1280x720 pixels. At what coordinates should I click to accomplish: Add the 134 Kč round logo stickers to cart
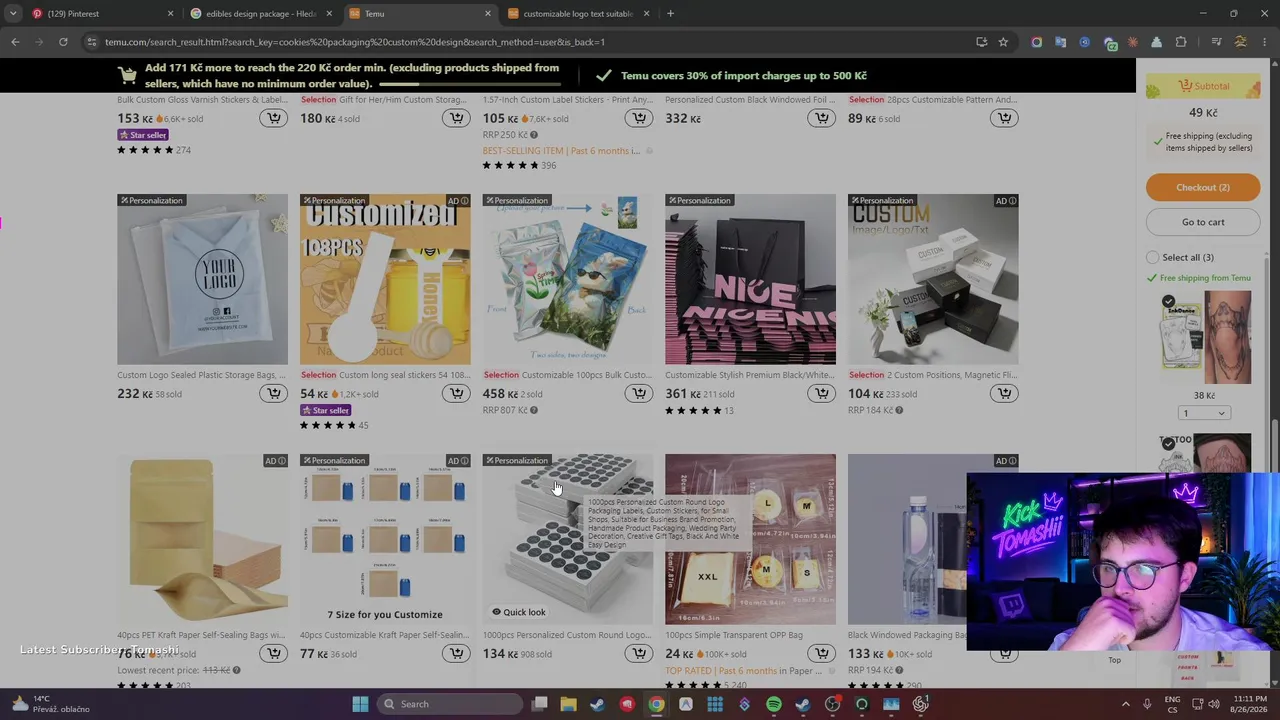[639, 654]
